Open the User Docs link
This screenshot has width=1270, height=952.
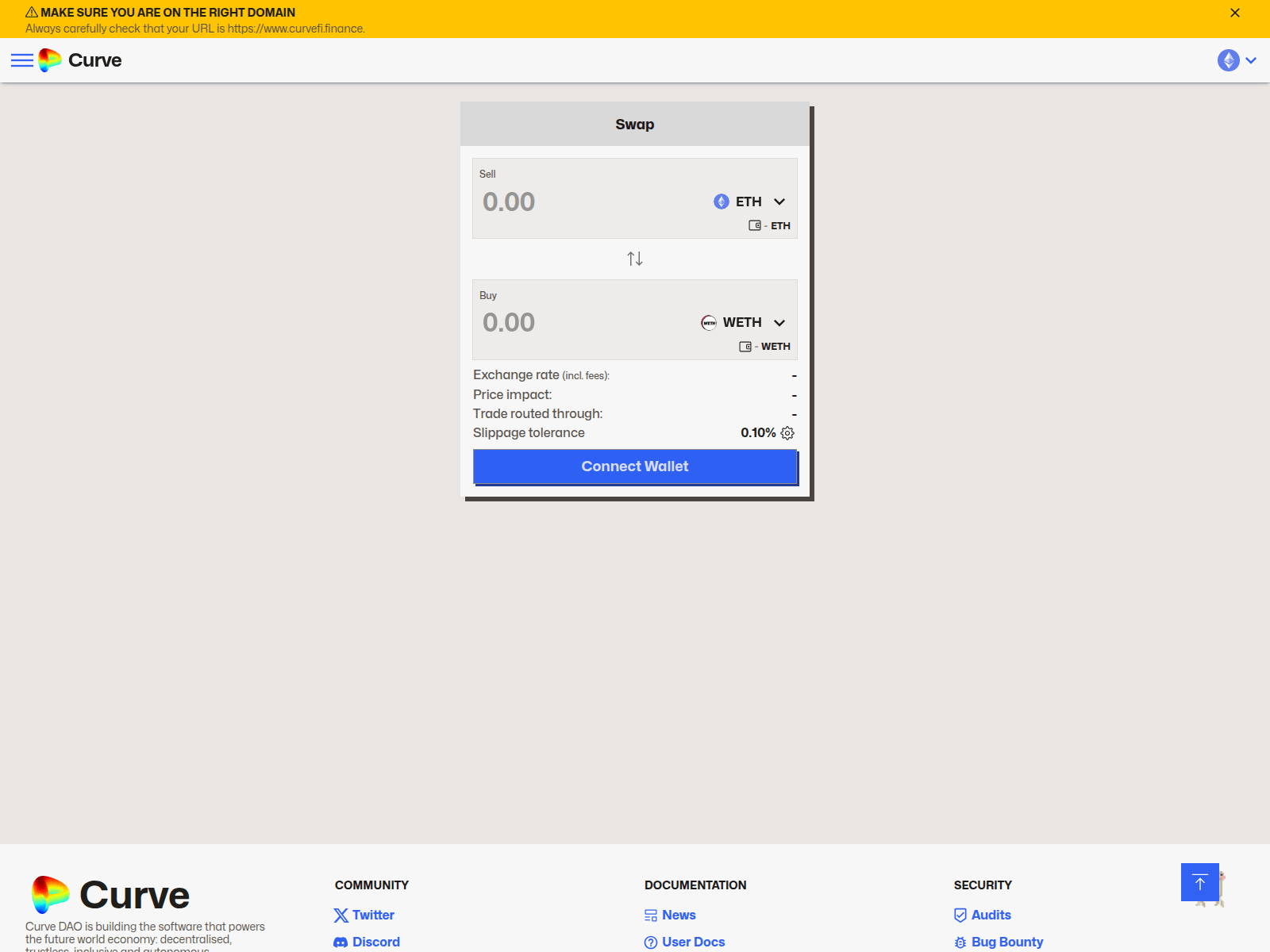click(x=685, y=942)
